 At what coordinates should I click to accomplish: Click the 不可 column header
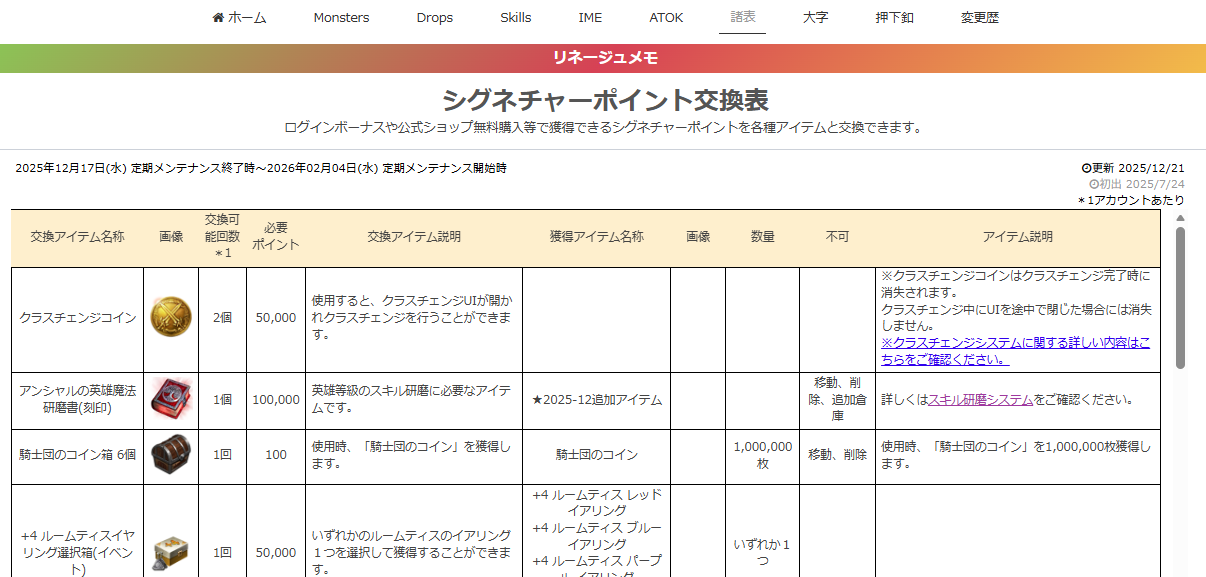pos(837,237)
